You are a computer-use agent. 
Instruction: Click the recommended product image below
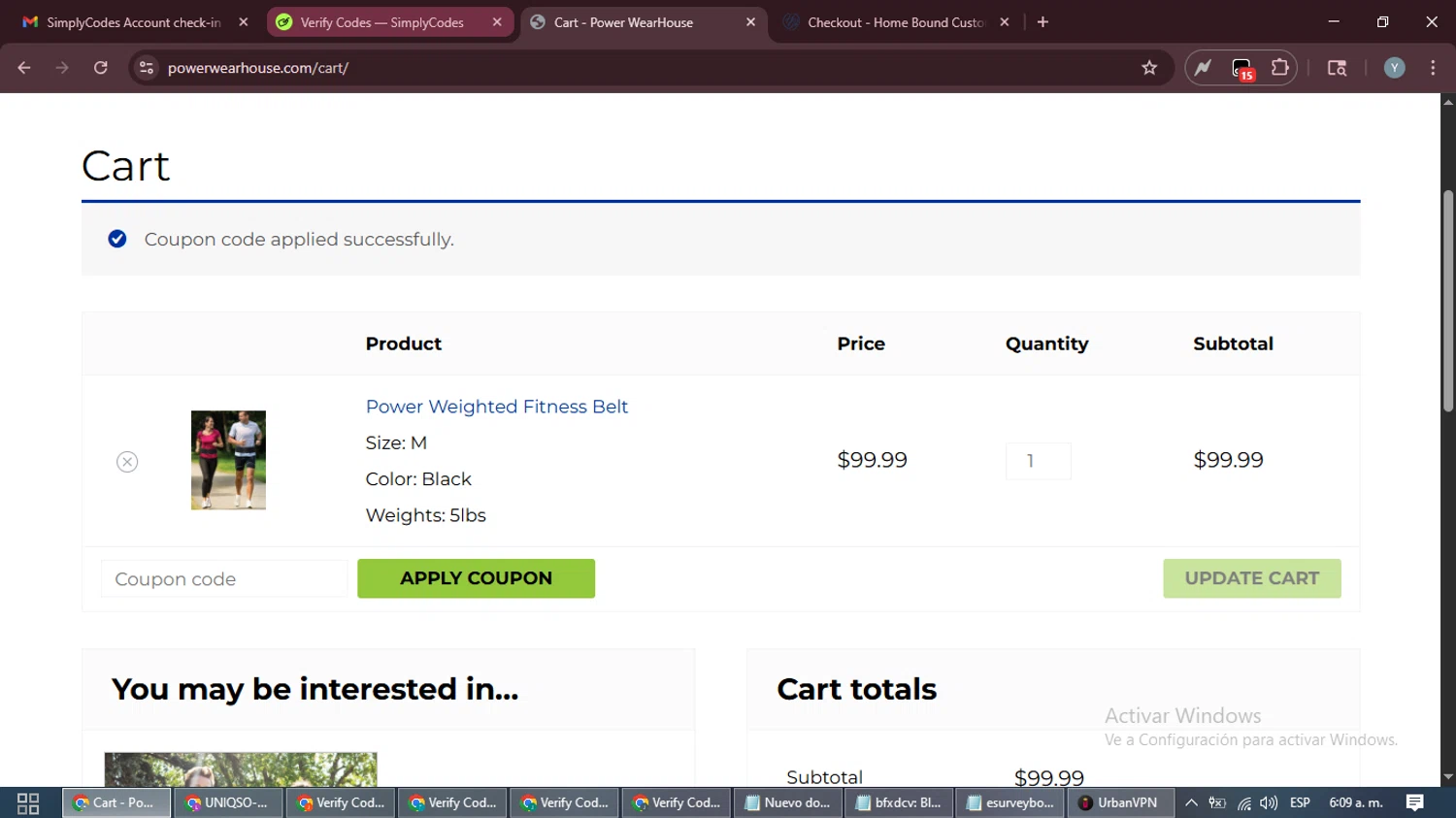click(x=241, y=769)
